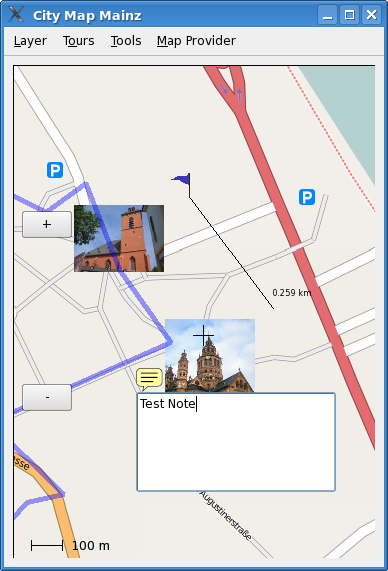Viewport: 388px width, 571px height.
Task: Zoom in with the plus button
Action: click(47, 224)
